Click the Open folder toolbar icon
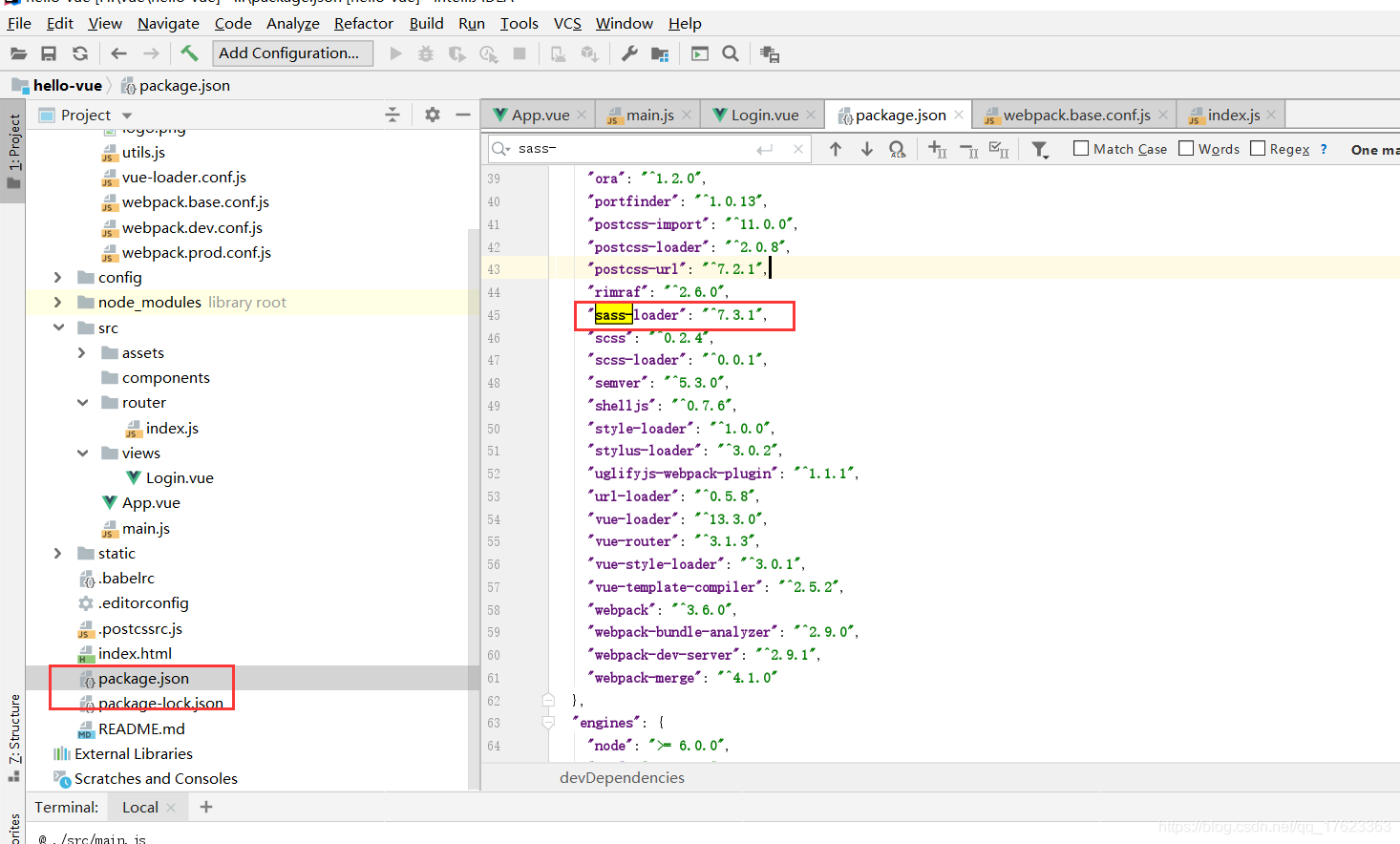The width and height of the screenshot is (1400, 844). [x=18, y=53]
